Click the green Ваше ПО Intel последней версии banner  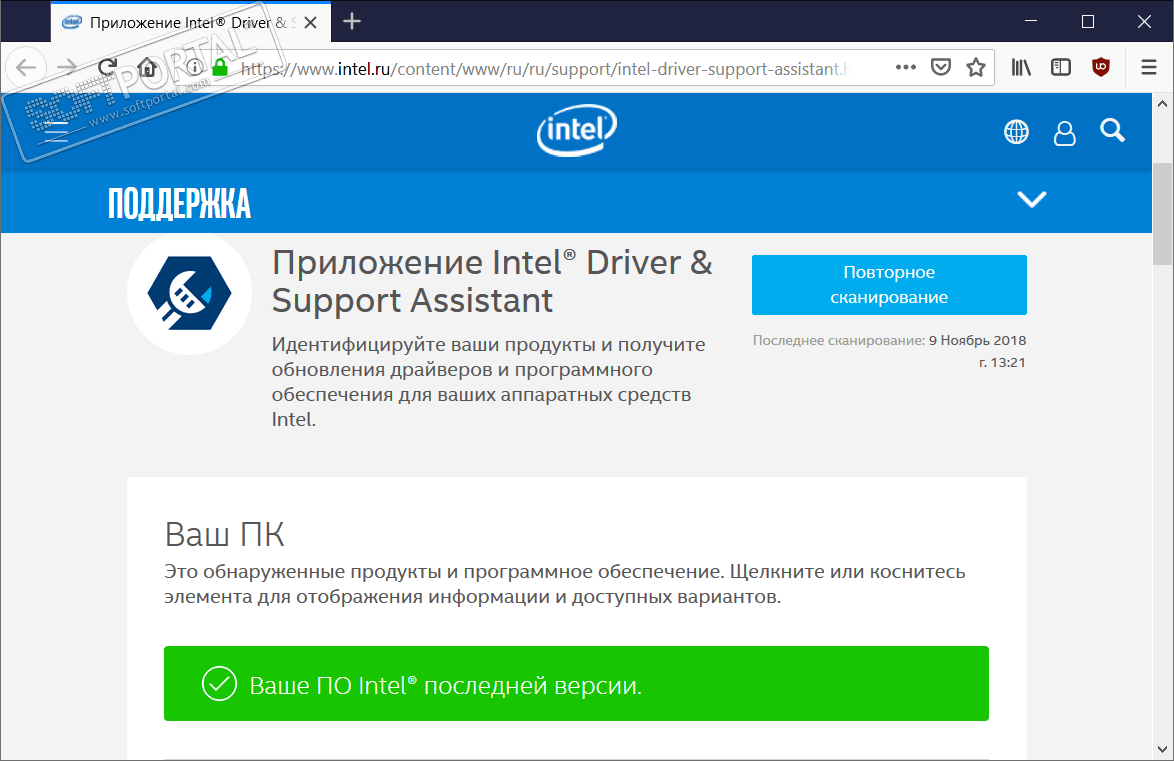pyautogui.click(x=576, y=683)
